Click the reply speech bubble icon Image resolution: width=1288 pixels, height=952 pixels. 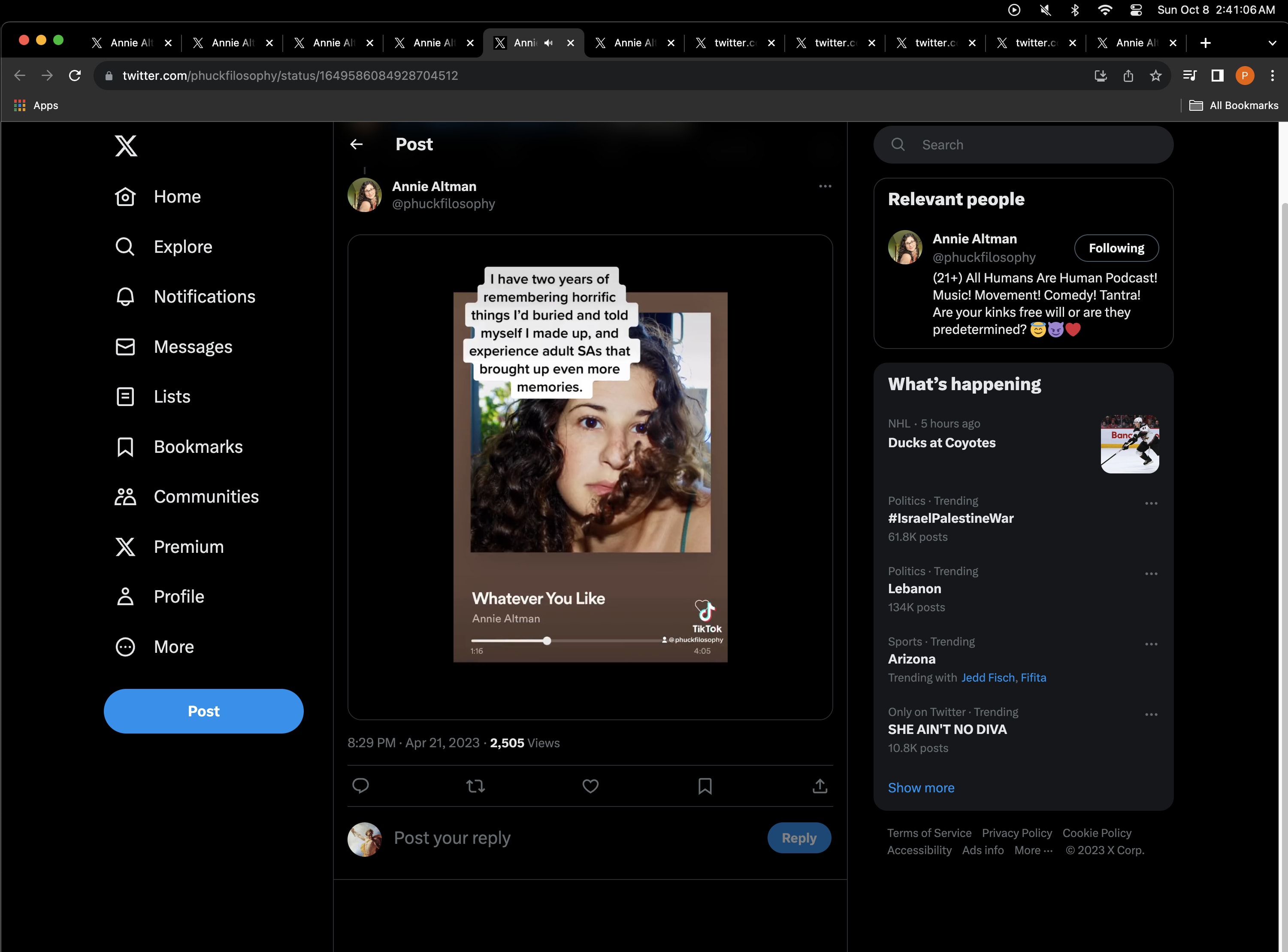tap(360, 786)
